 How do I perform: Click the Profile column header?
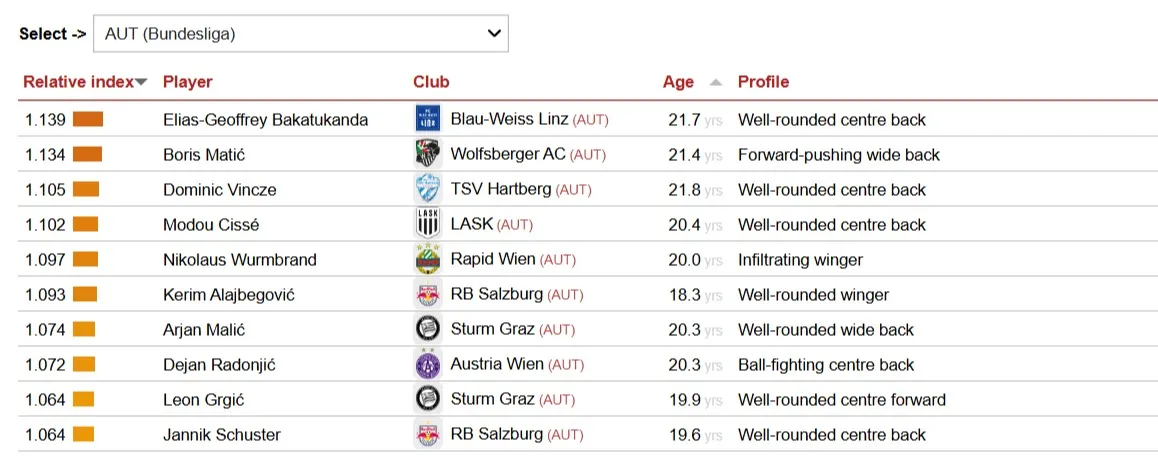[763, 82]
